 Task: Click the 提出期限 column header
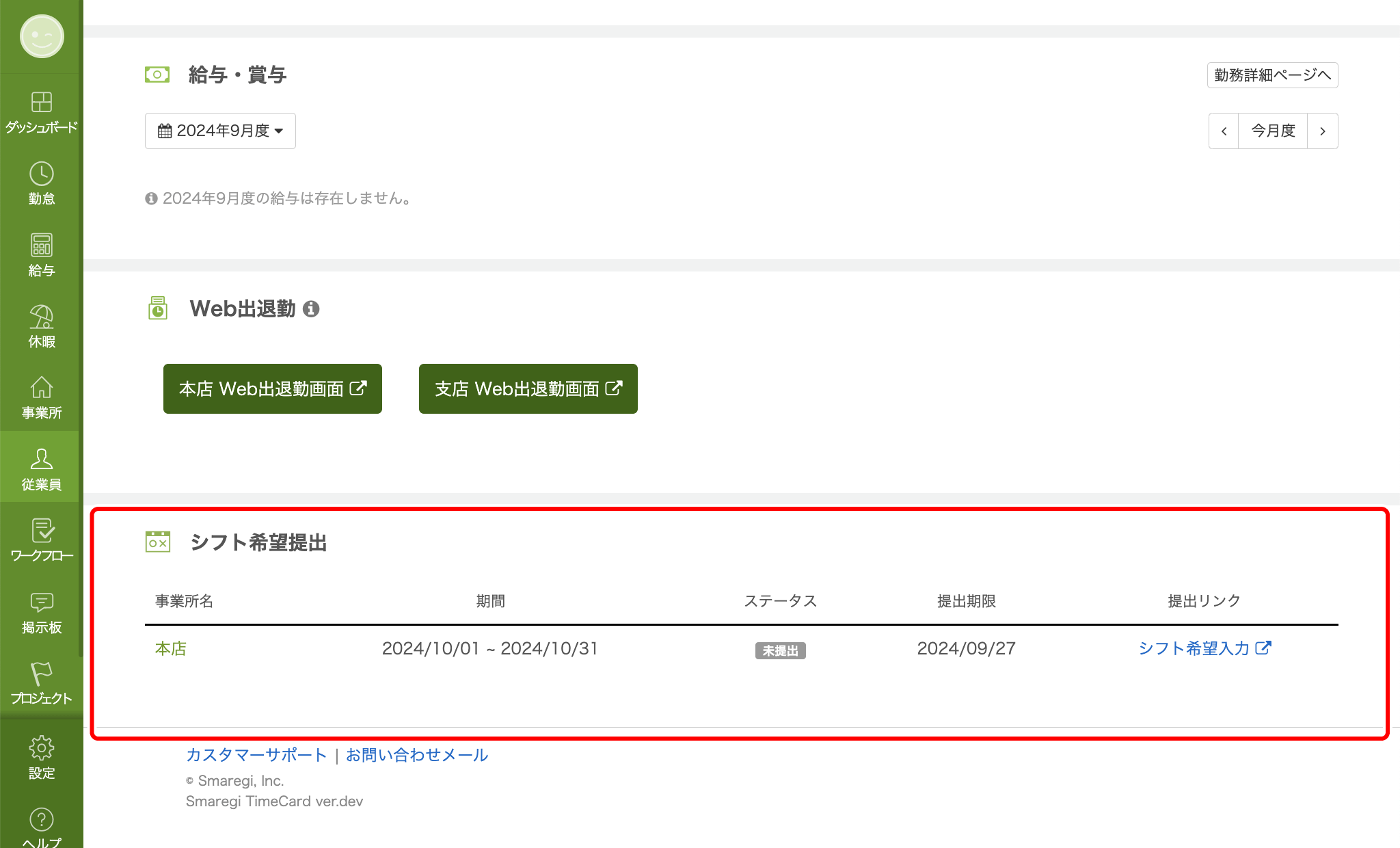point(967,601)
